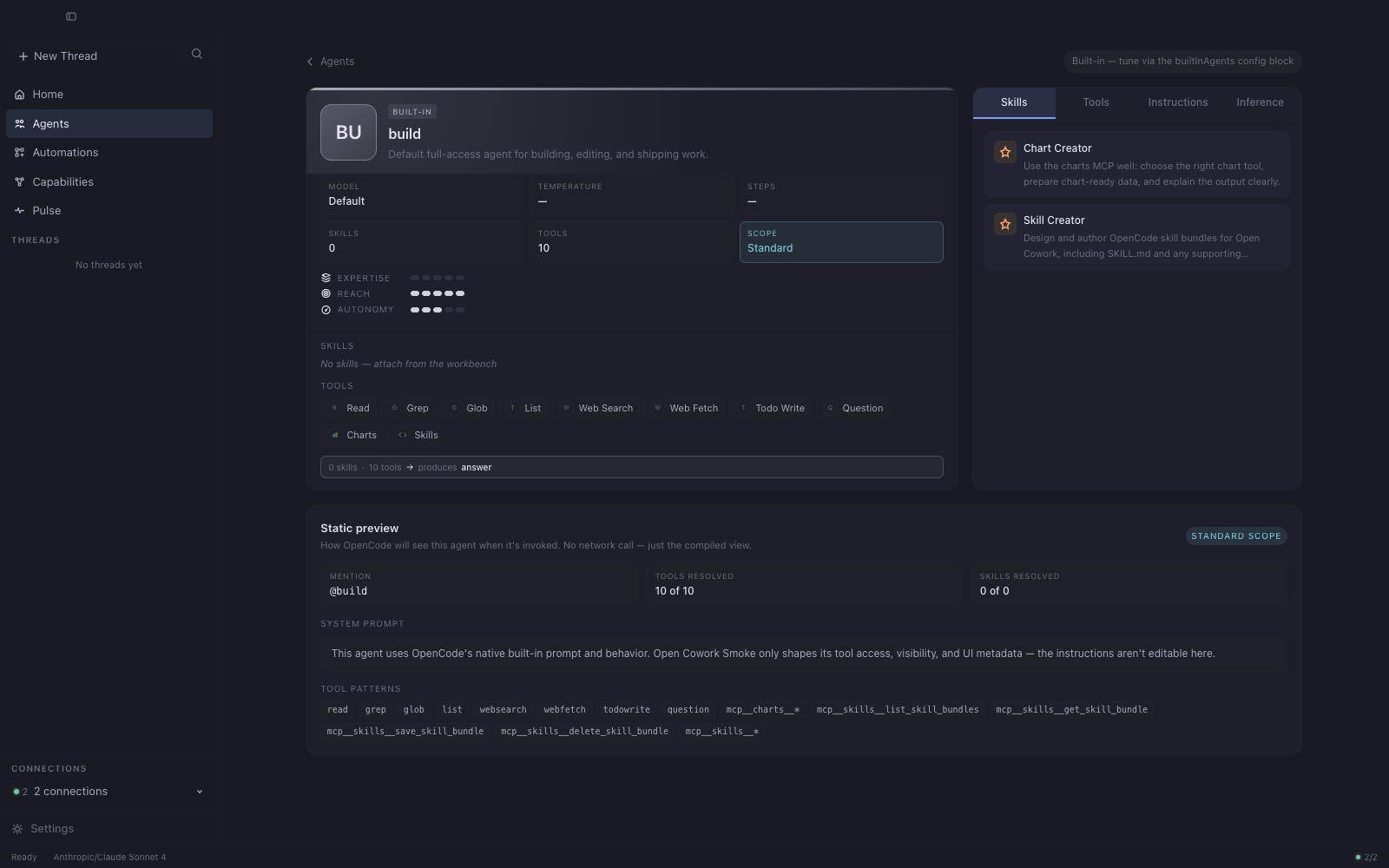Viewport: 1389px width, 868px height.
Task: Click the Settings gear icon
Action: [x=17, y=829]
